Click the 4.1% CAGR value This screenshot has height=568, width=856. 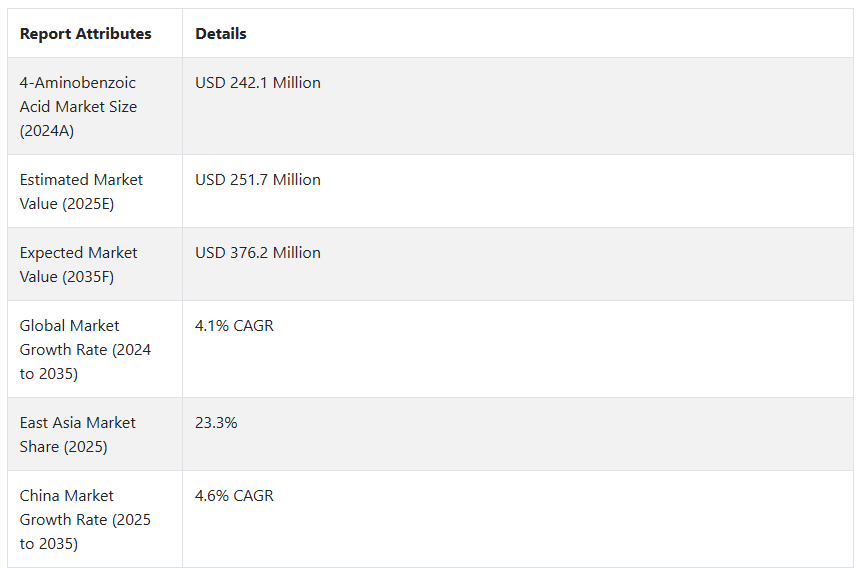tap(234, 326)
